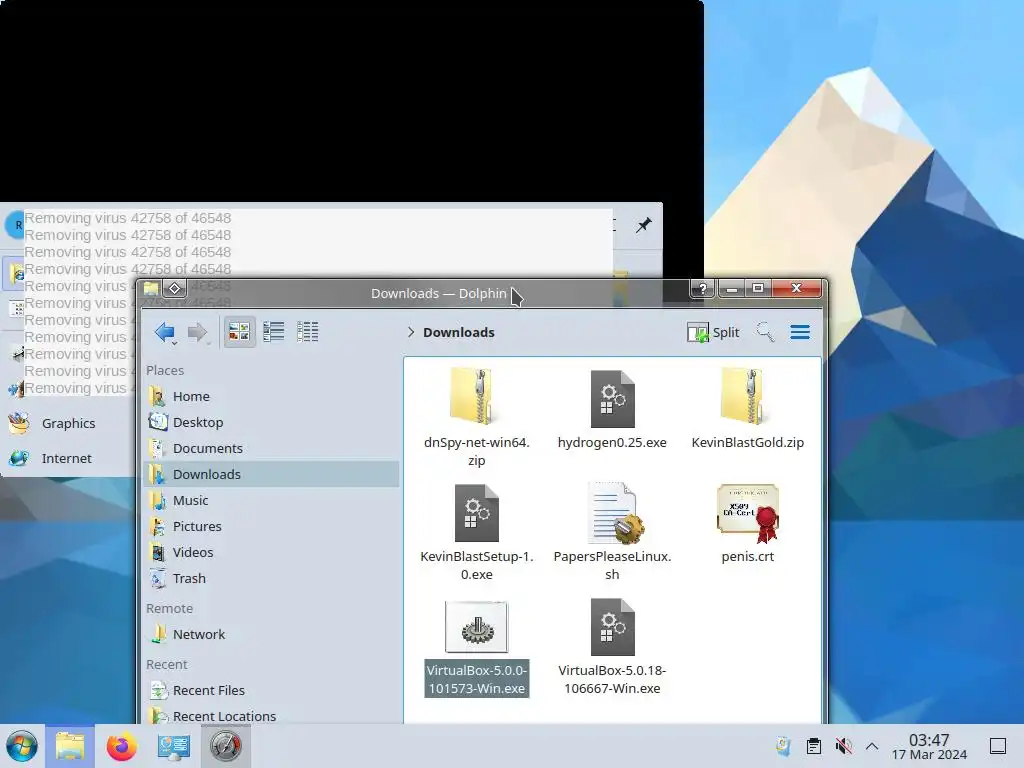Maximize the Dolphin window
This screenshot has width=1024, height=768.
[758, 289]
